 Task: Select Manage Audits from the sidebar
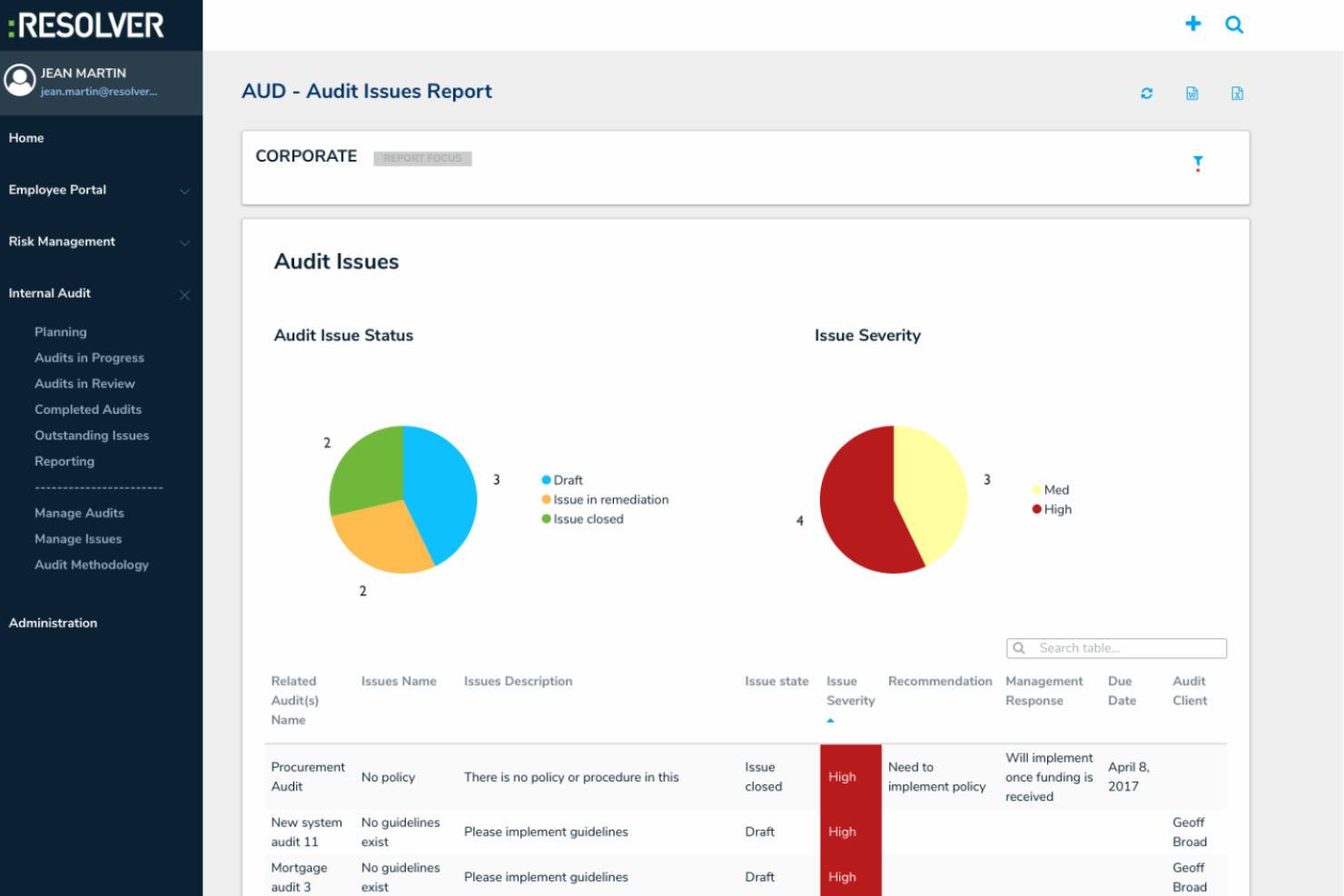pos(79,513)
